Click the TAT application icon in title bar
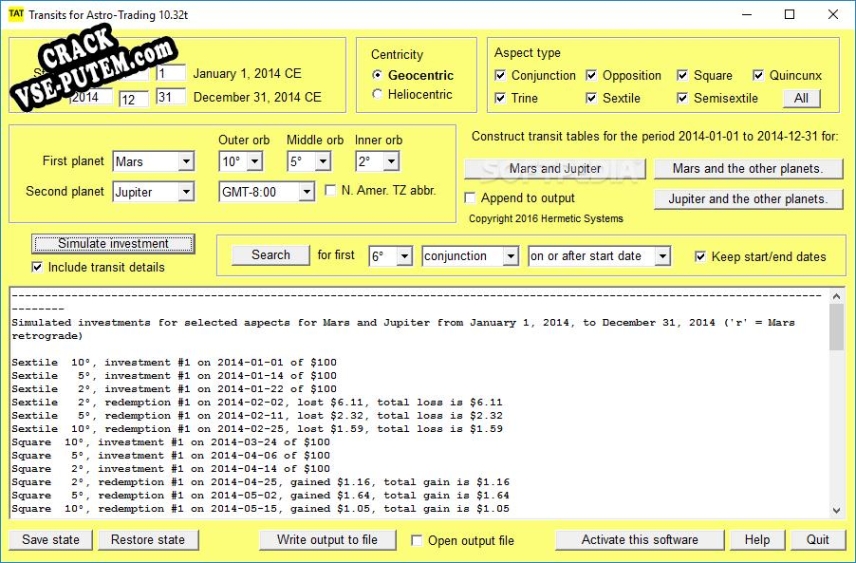This screenshot has width=856, height=563. tap(16, 14)
